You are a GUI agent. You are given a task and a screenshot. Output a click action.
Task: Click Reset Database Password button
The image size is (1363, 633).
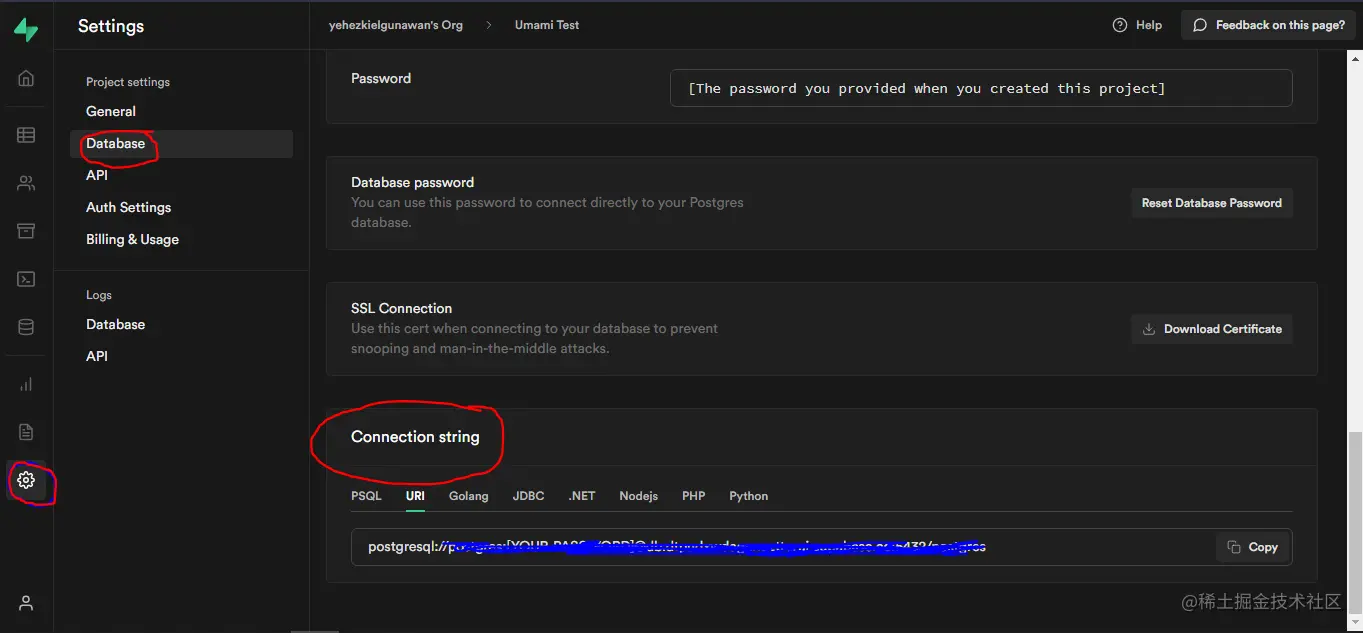1211,203
